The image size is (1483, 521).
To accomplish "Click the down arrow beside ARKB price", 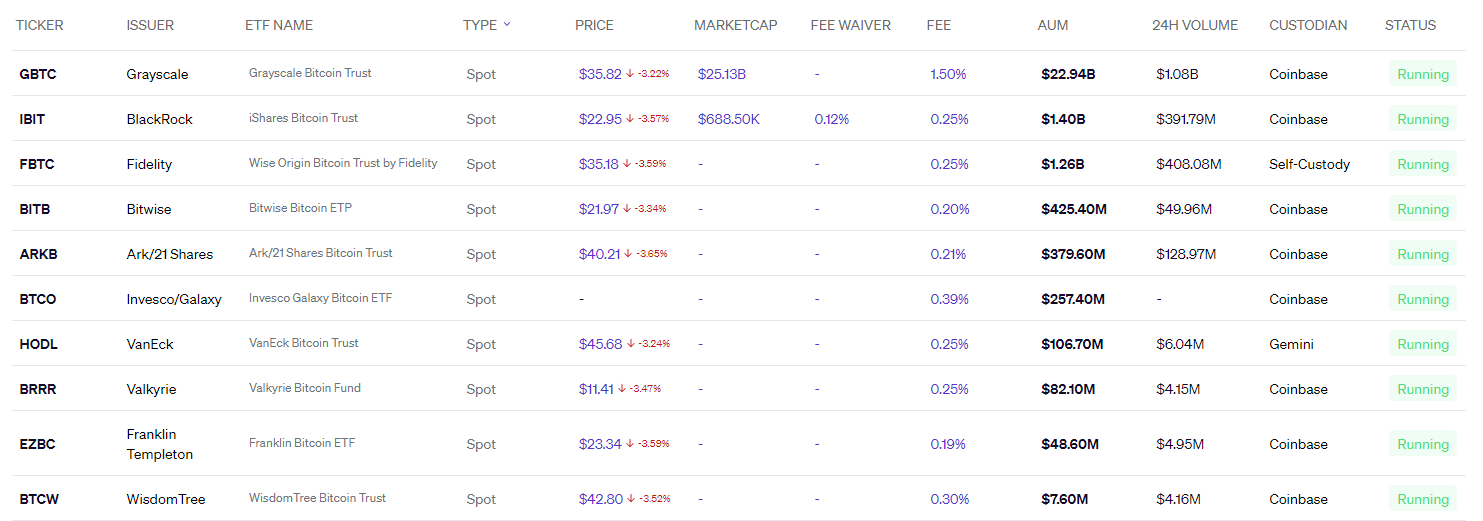I will click(x=629, y=254).
